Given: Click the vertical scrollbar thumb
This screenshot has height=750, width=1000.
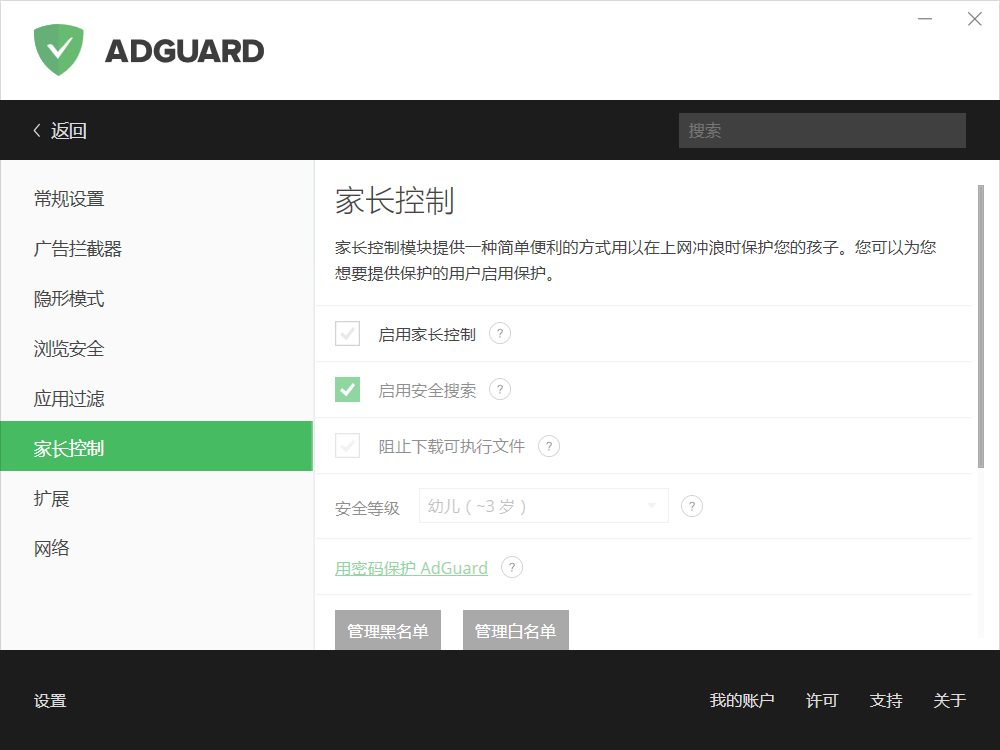Looking at the screenshot, I should (x=981, y=327).
